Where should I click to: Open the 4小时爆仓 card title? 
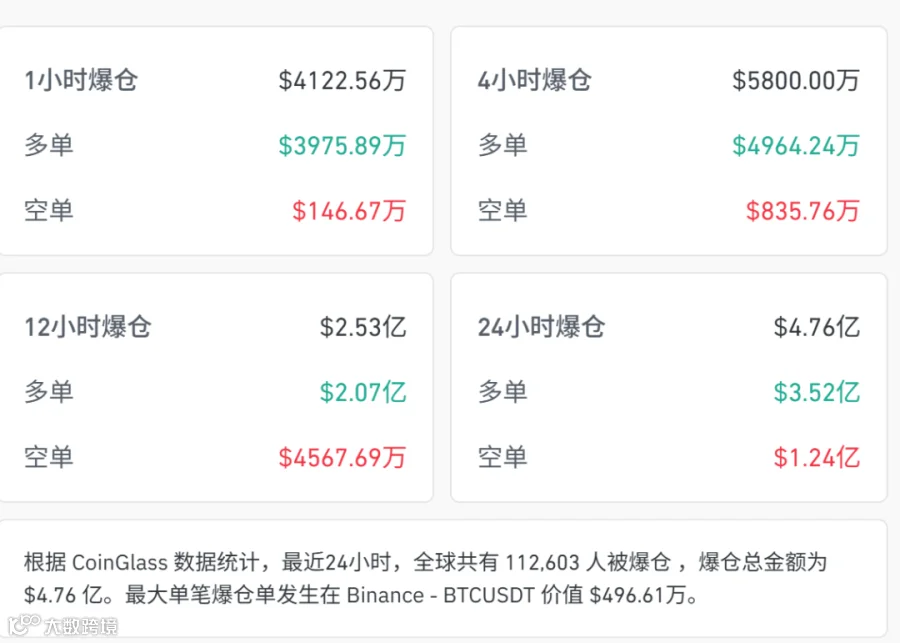[x=535, y=80]
